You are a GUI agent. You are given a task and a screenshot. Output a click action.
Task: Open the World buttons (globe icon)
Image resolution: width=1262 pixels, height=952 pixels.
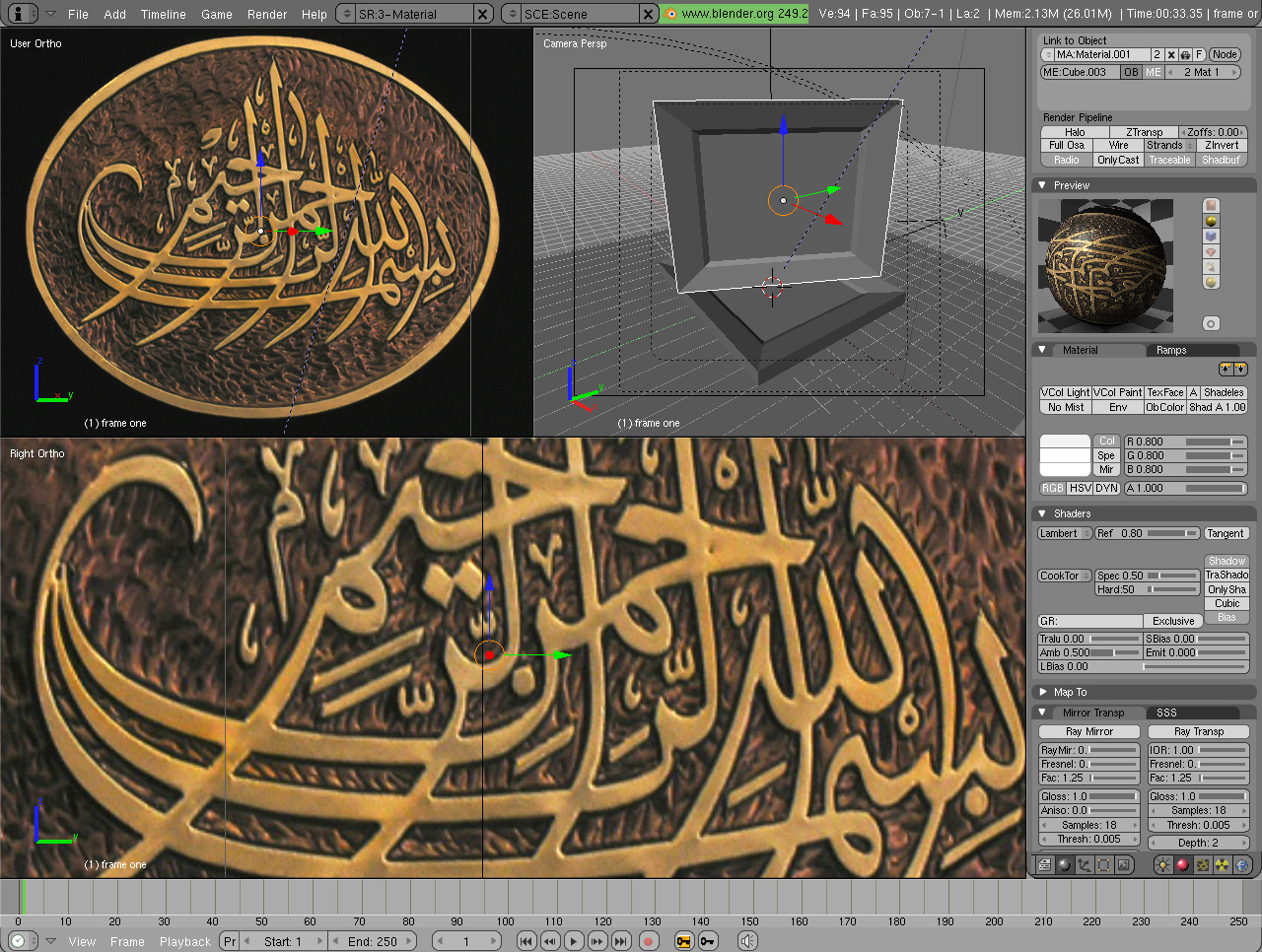click(1241, 864)
